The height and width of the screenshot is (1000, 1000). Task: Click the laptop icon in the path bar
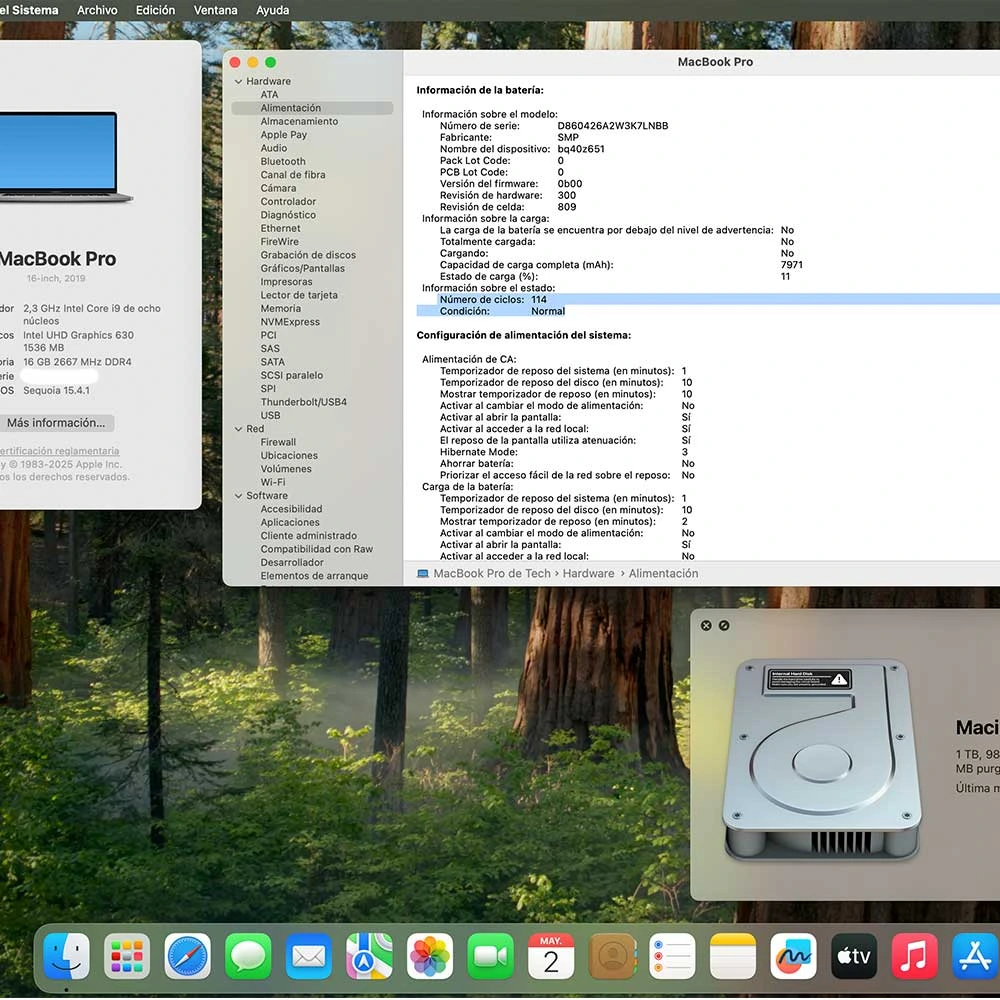(423, 573)
